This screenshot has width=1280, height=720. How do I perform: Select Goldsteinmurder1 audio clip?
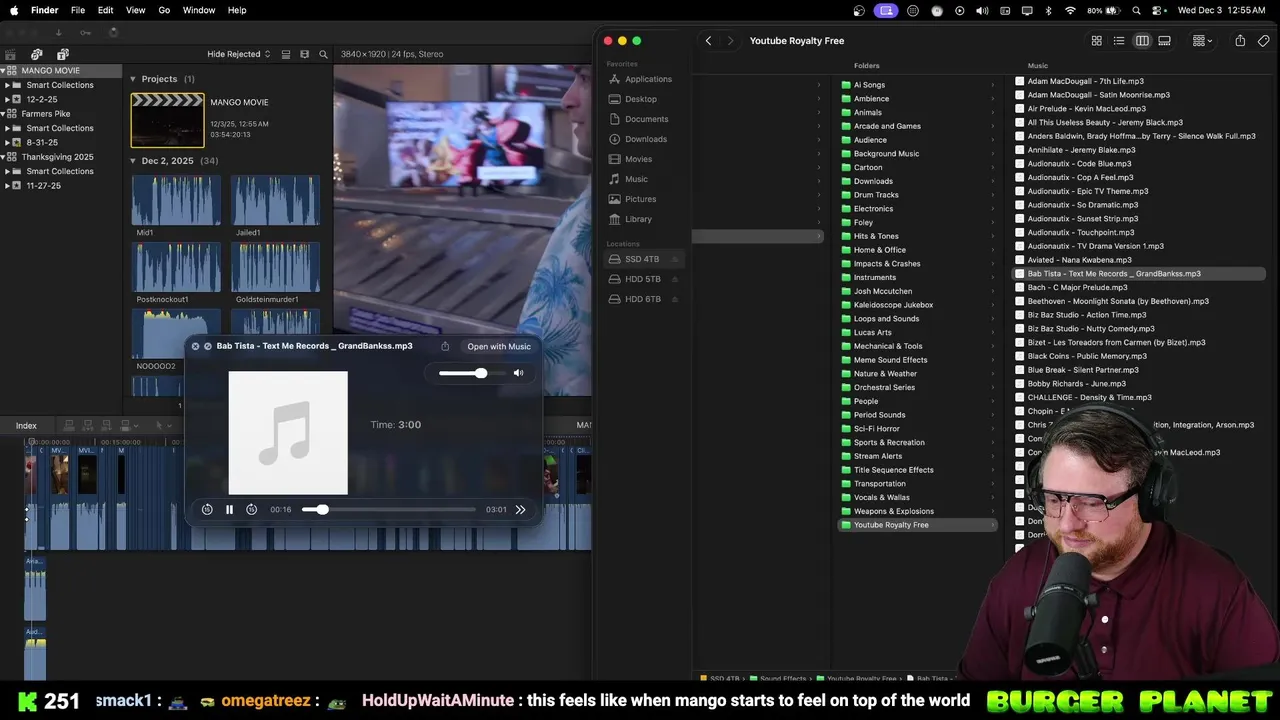275,267
